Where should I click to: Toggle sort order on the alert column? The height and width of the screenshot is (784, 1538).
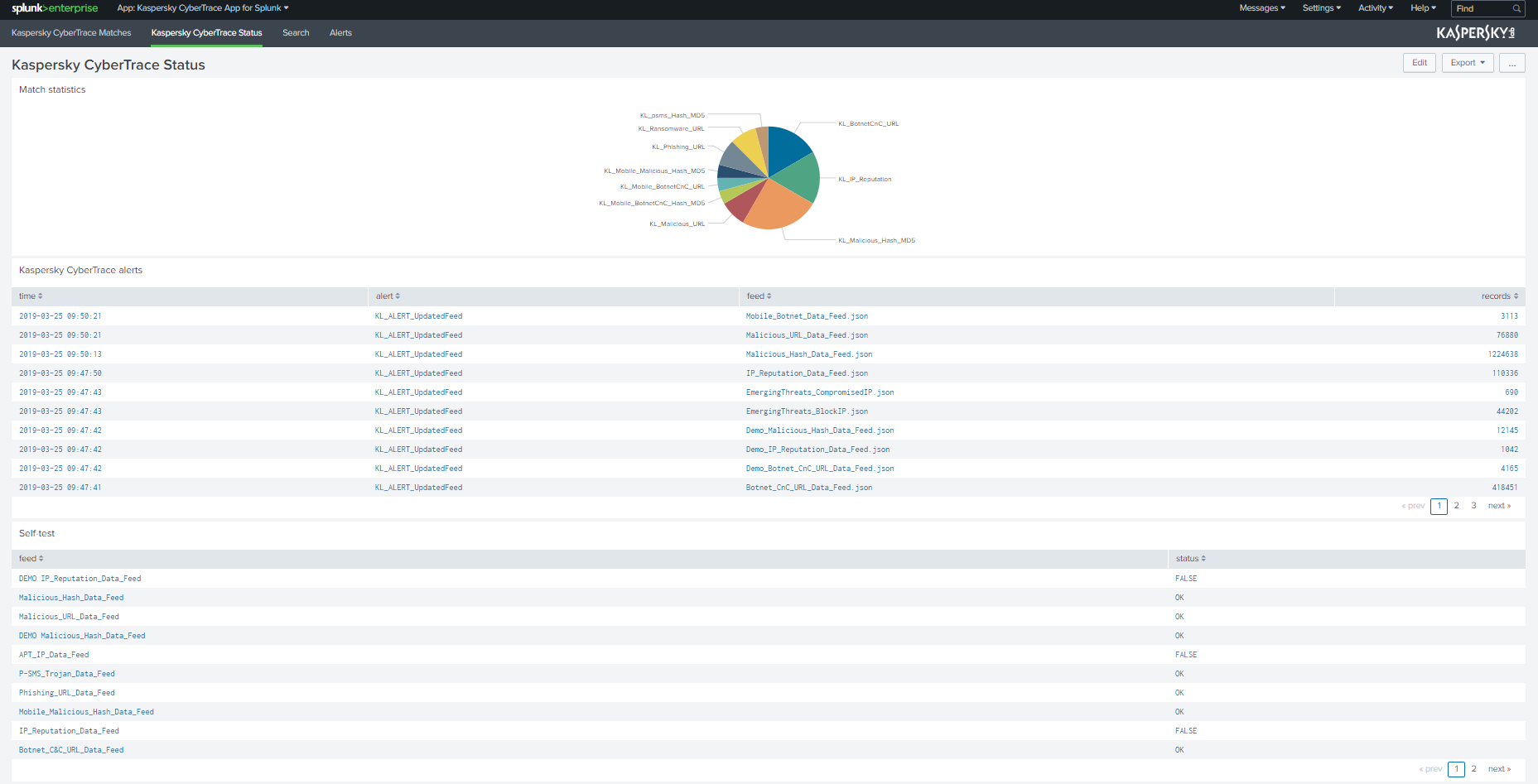tap(398, 296)
